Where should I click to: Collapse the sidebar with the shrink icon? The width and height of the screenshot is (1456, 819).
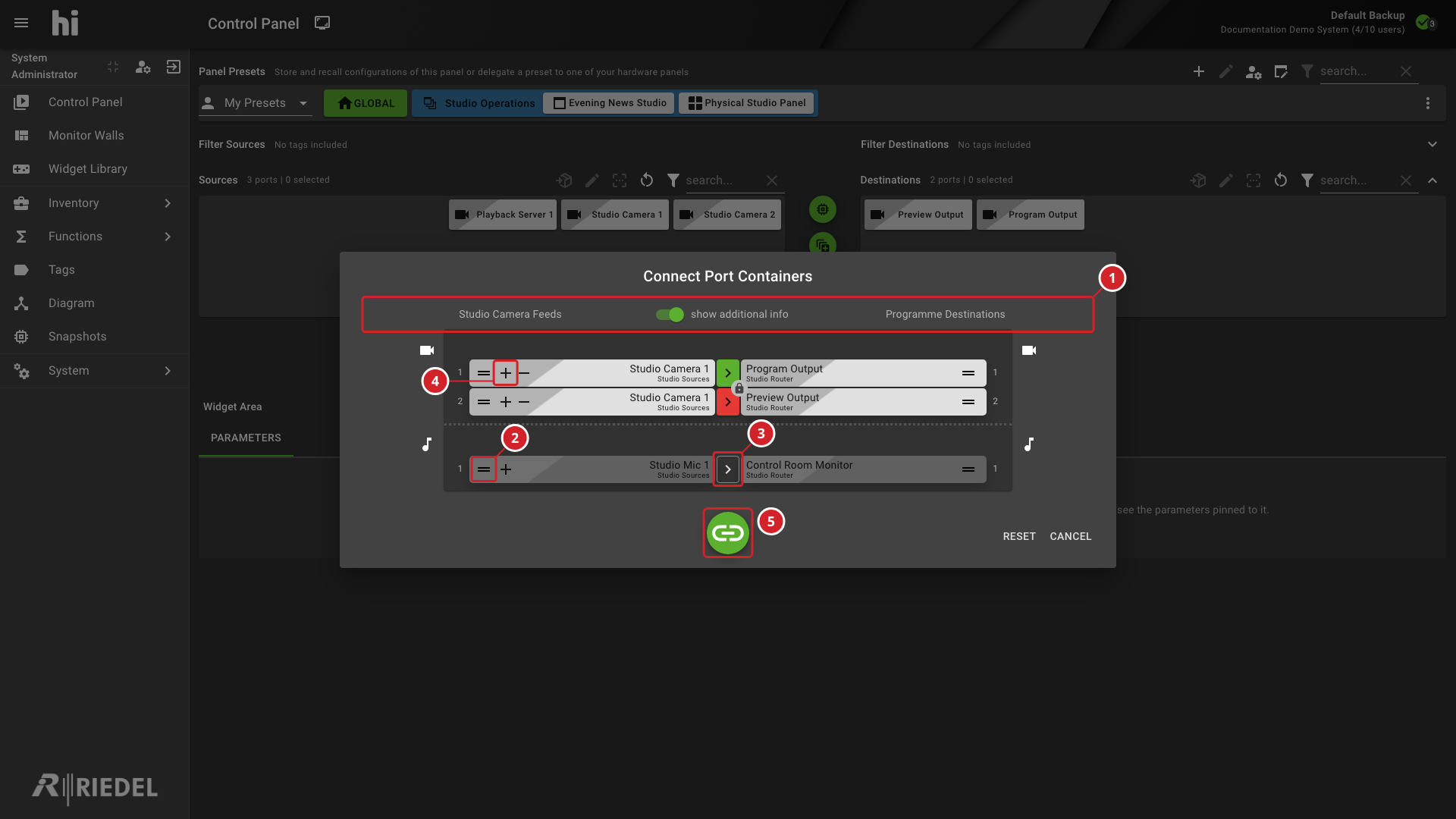(113, 67)
